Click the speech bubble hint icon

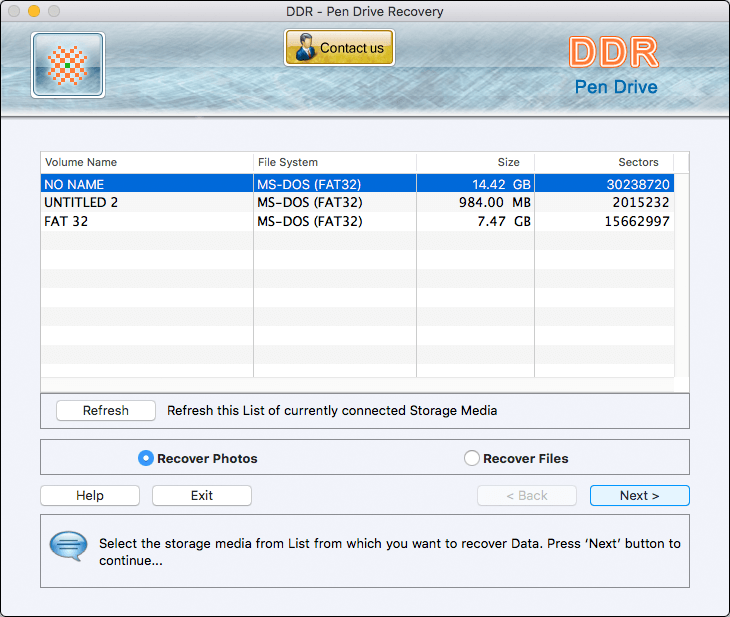pos(68,546)
